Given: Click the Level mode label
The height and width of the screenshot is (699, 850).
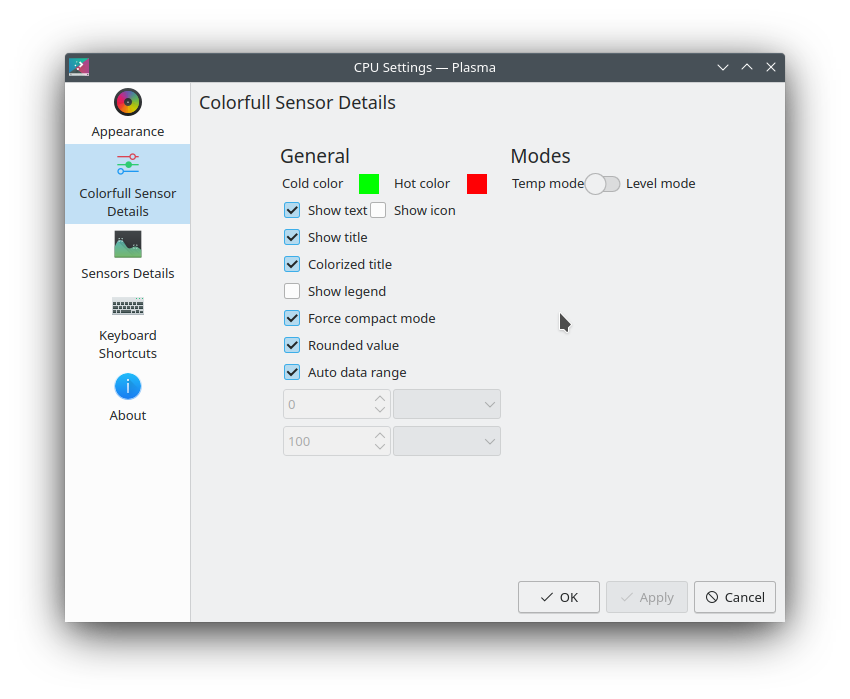Looking at the screenshot, I should pyautogui.click(x=660, y=184).
